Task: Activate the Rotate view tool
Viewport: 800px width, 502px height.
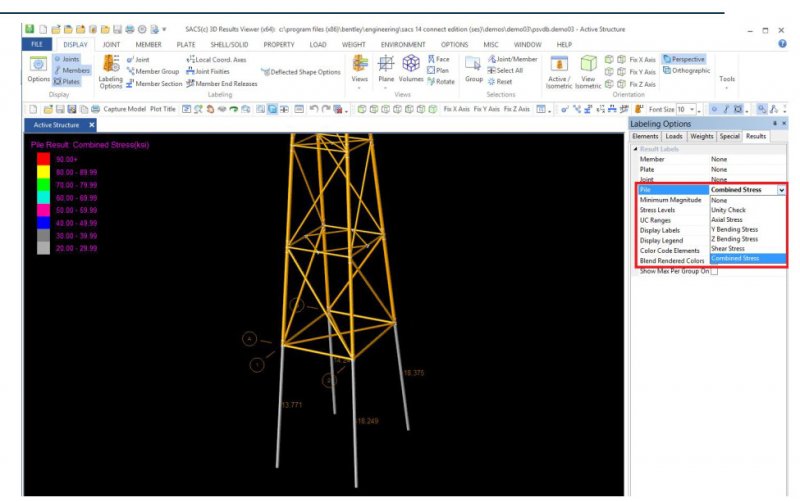Action: (x=441, y=82)
